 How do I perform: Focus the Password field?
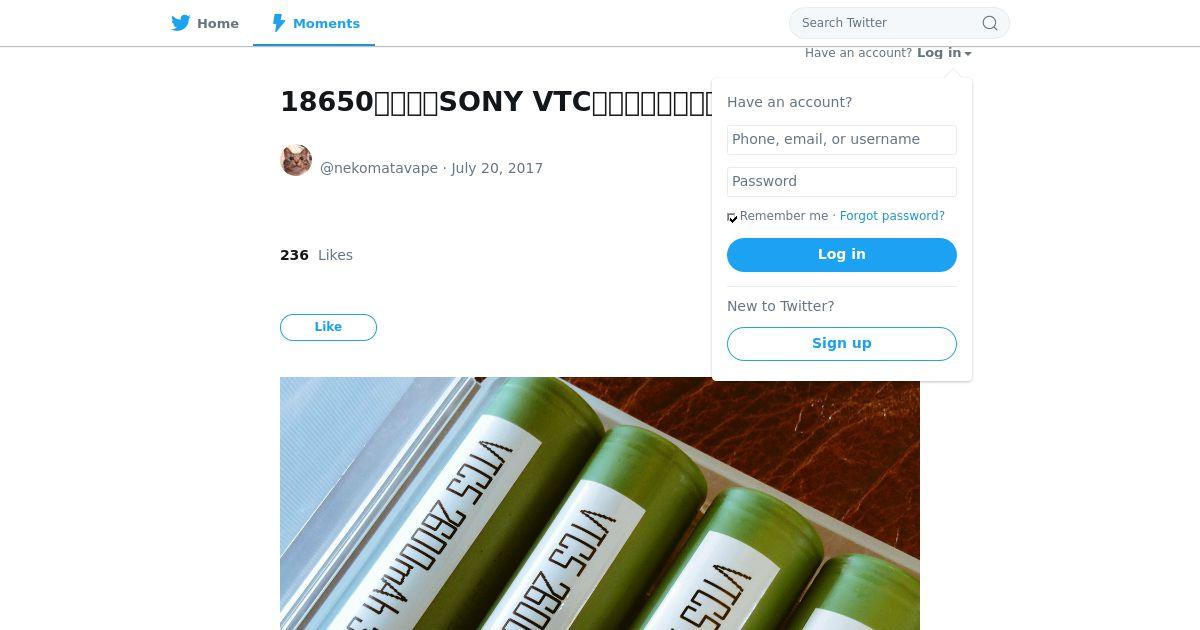842,182
